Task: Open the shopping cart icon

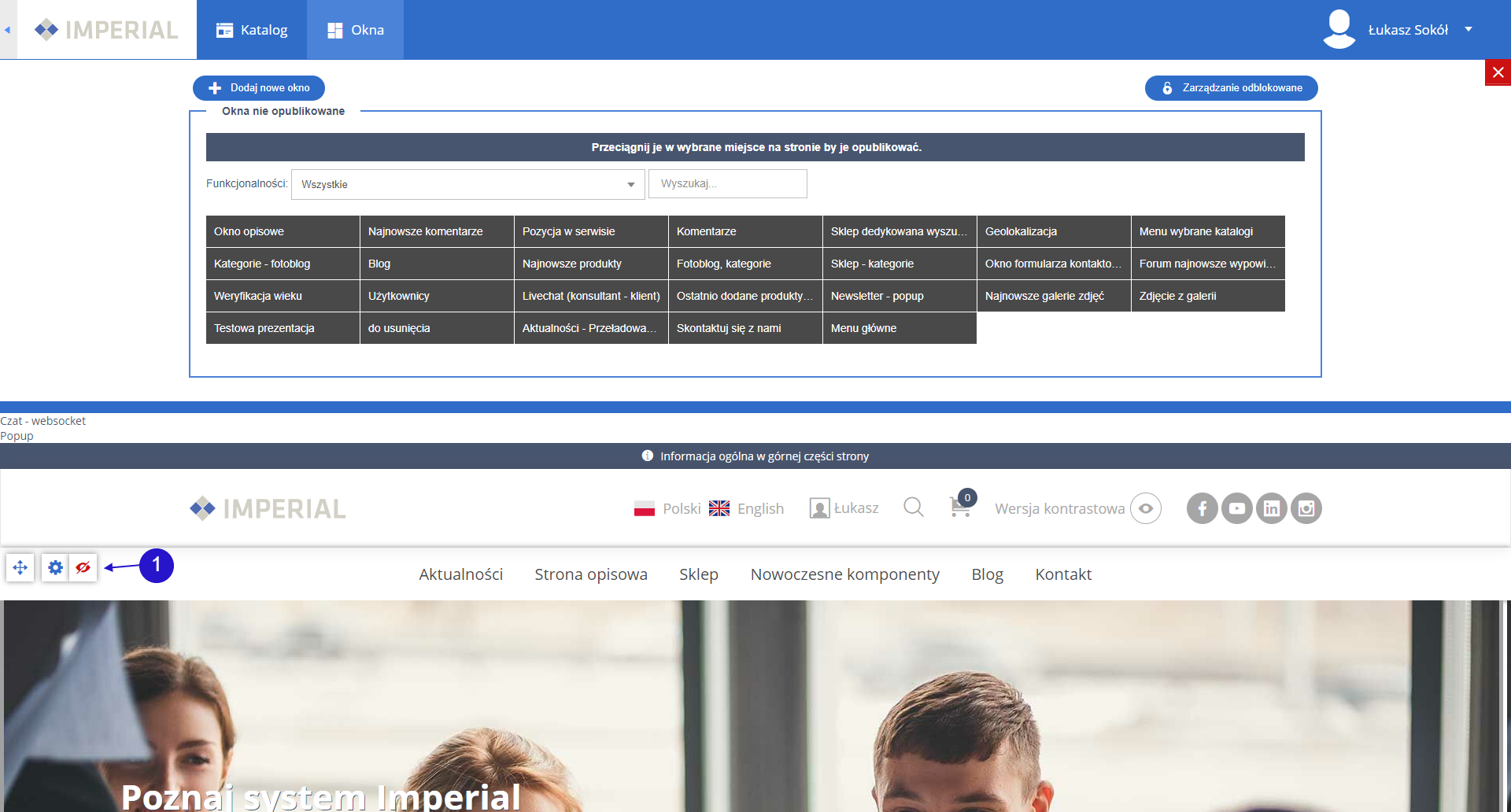Action: pos(960,507)
